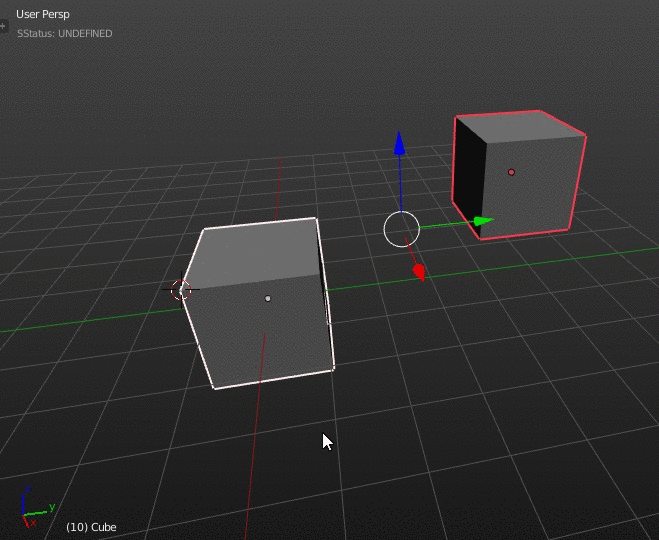Click the 3D cursor crosshair
This screenshot has width=659, height=540.
pyautogui.click(x=181, y=290)
